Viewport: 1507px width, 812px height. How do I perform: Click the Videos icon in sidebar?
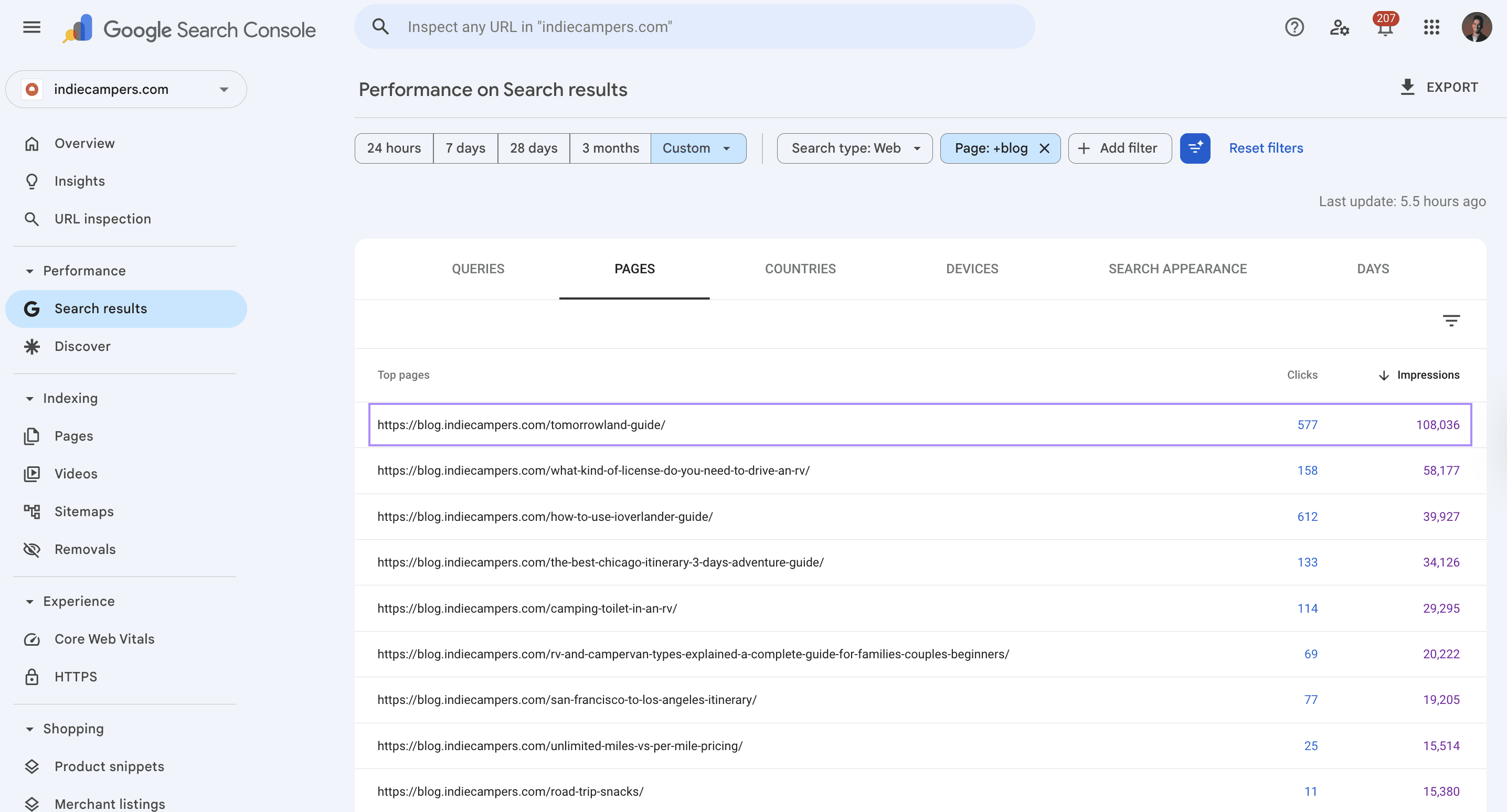click(31, 474)
